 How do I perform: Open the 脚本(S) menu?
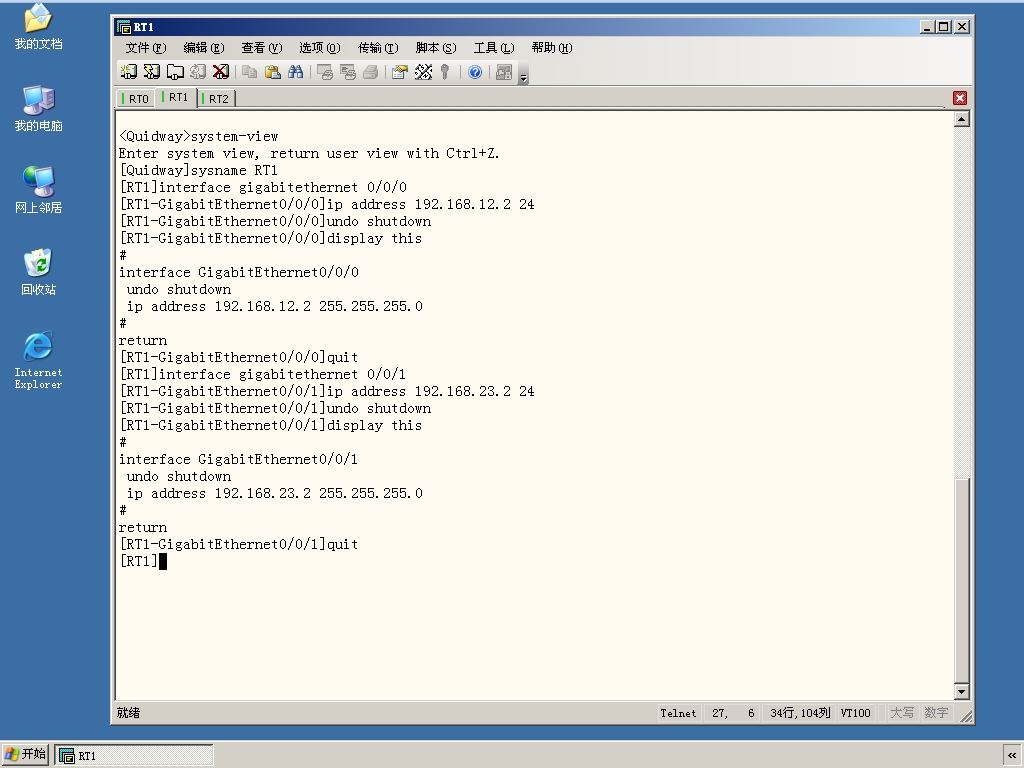click(436, 48)
